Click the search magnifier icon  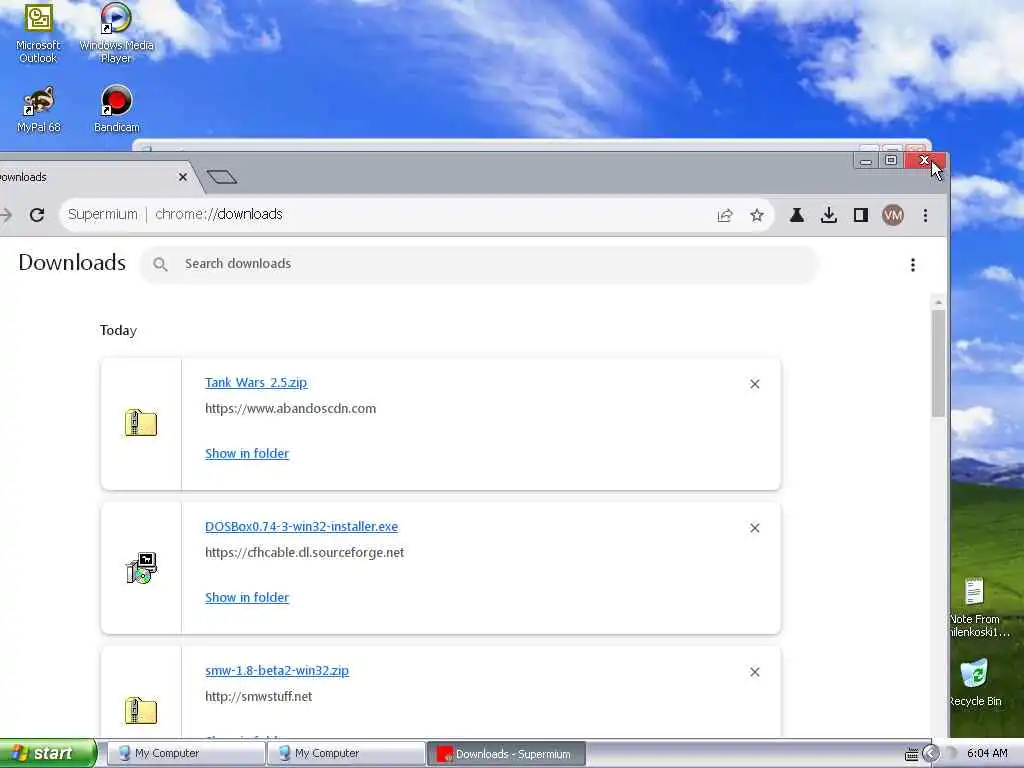coord(160,264)
